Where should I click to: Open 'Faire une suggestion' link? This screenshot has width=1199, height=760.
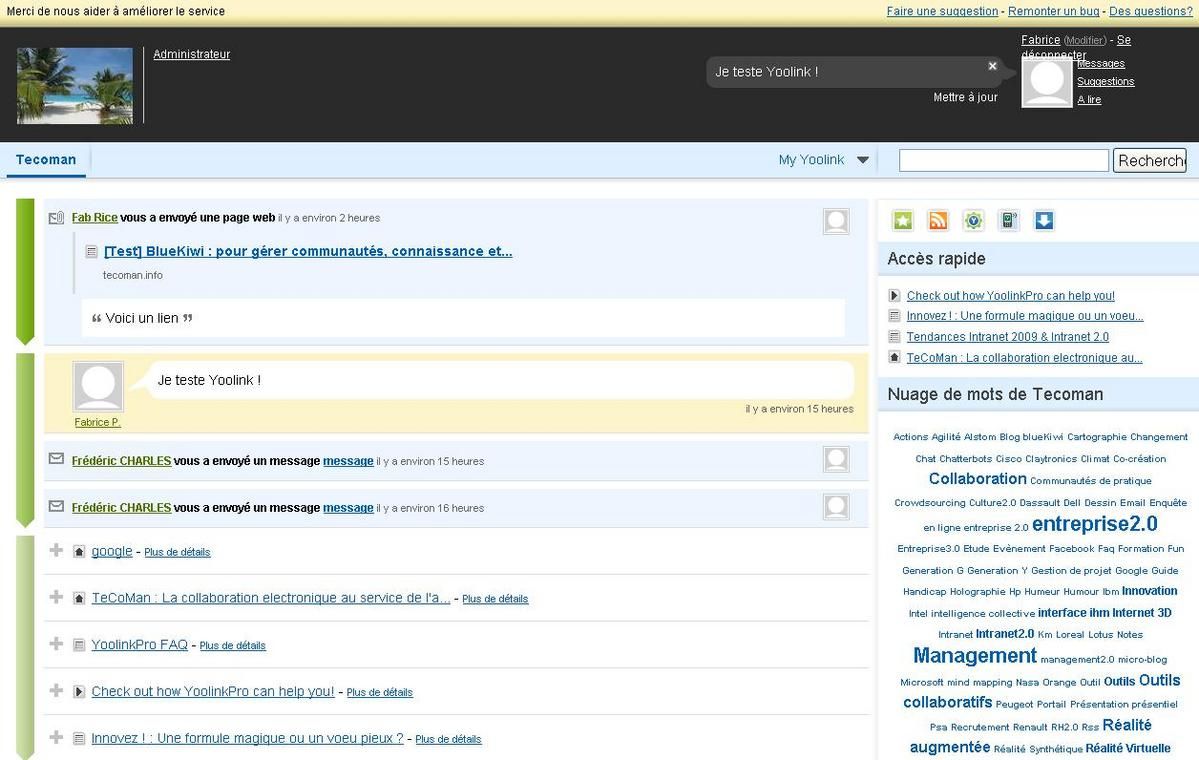pos(942,11)
